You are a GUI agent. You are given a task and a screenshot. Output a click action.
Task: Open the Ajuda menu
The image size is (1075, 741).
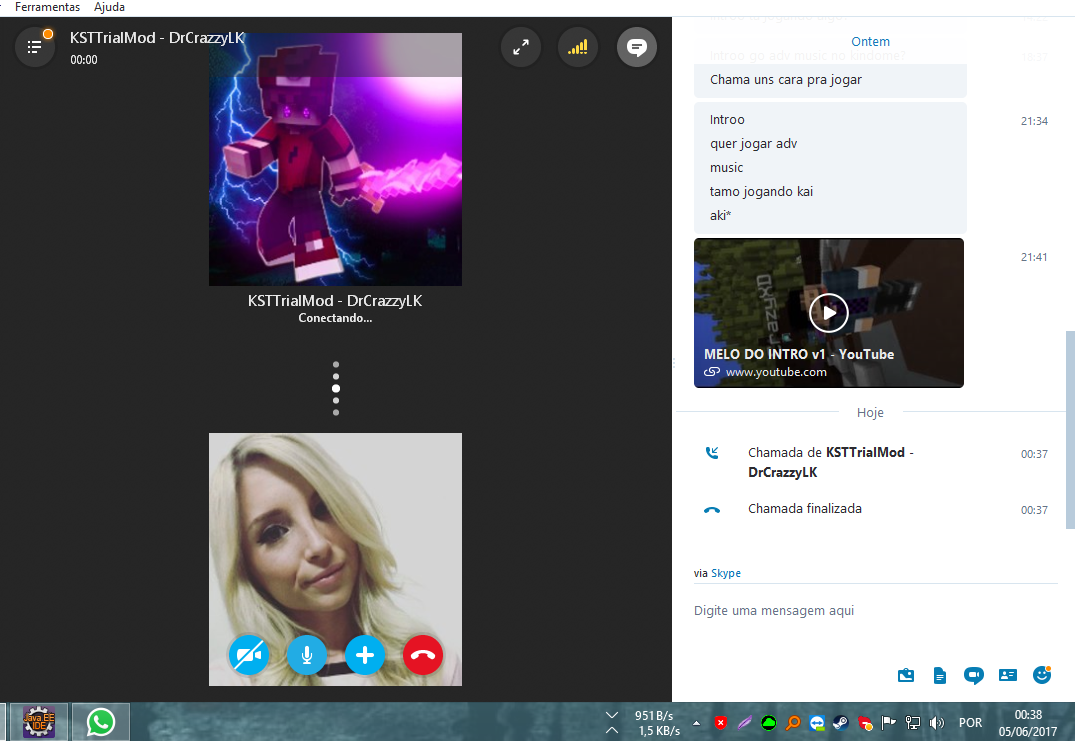[109, 7]
